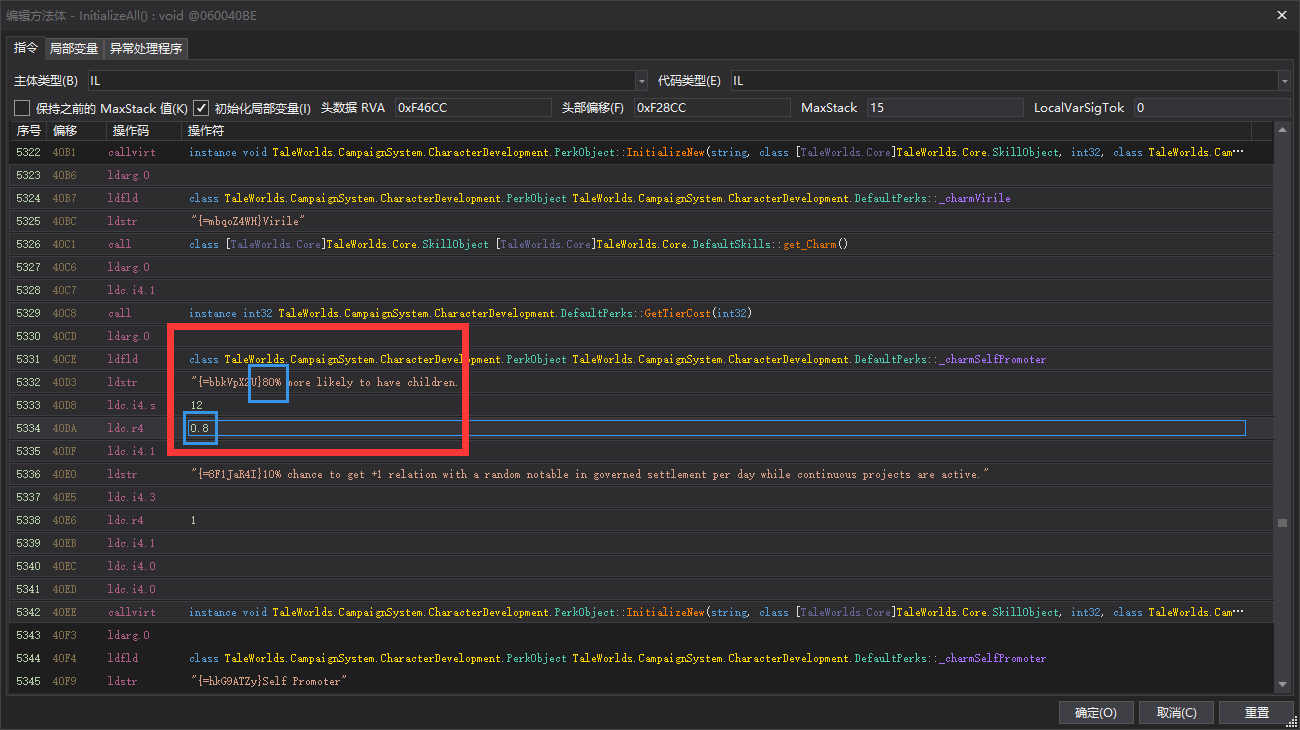The height and width of the screenshot is (730, 1300).
Task: Open the 异常处理程序 tab
Action: click(145, 48)
